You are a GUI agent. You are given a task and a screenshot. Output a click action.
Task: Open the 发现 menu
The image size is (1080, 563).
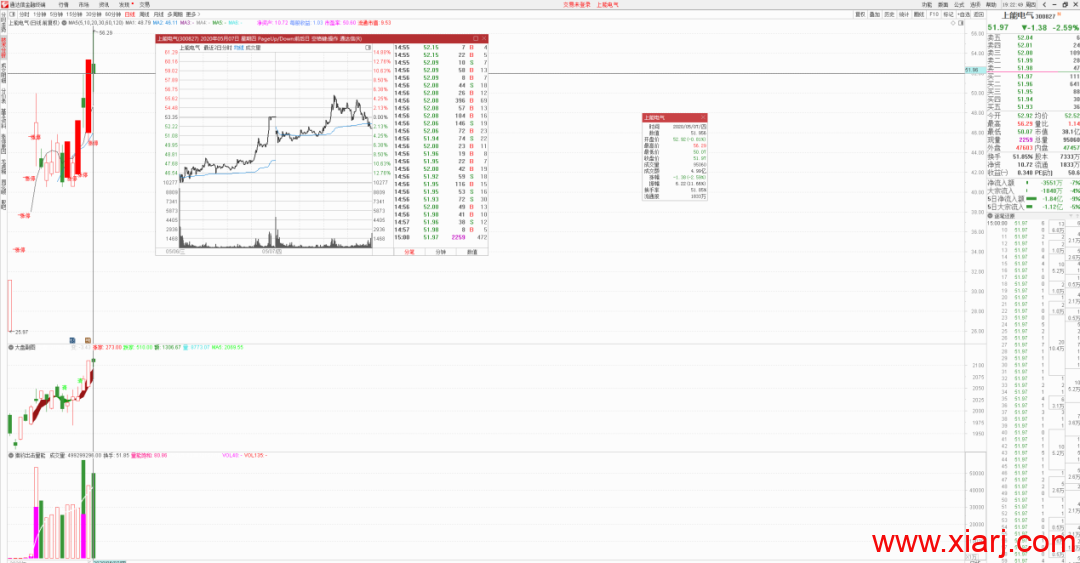[x=124, y=4]
